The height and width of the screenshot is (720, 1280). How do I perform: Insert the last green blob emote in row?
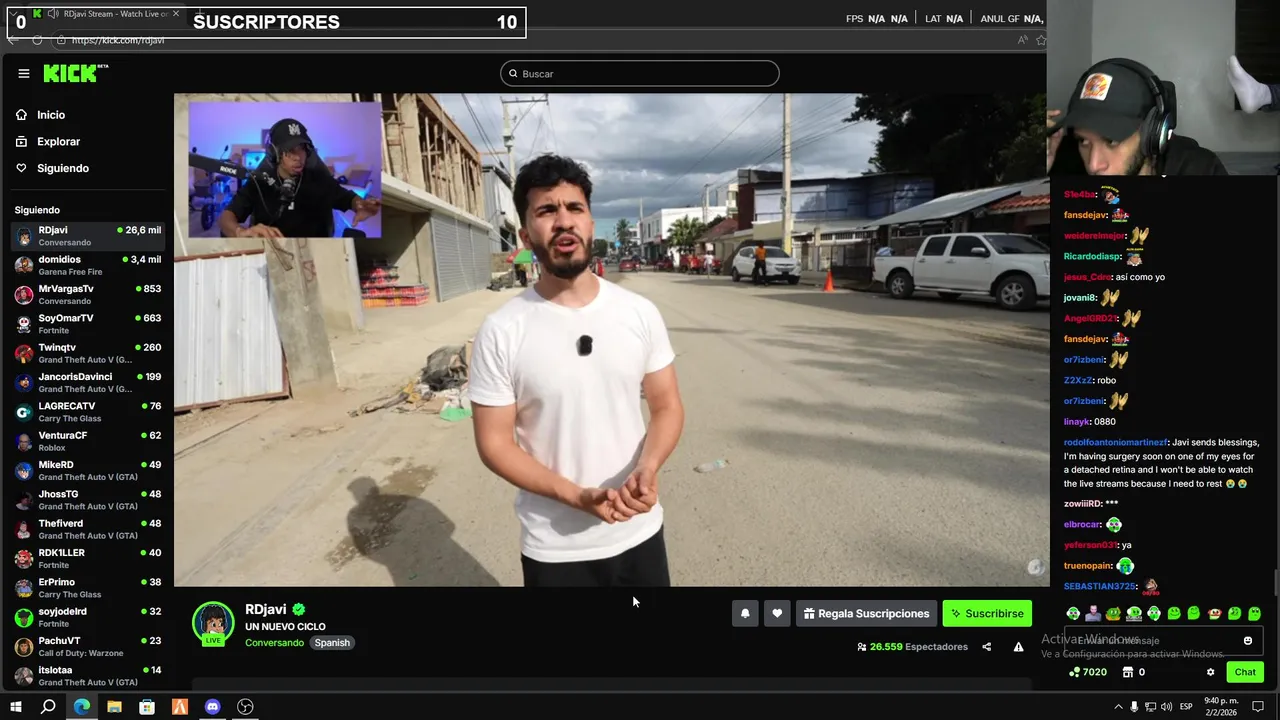pyautogui.click(x=1254, y=613)
